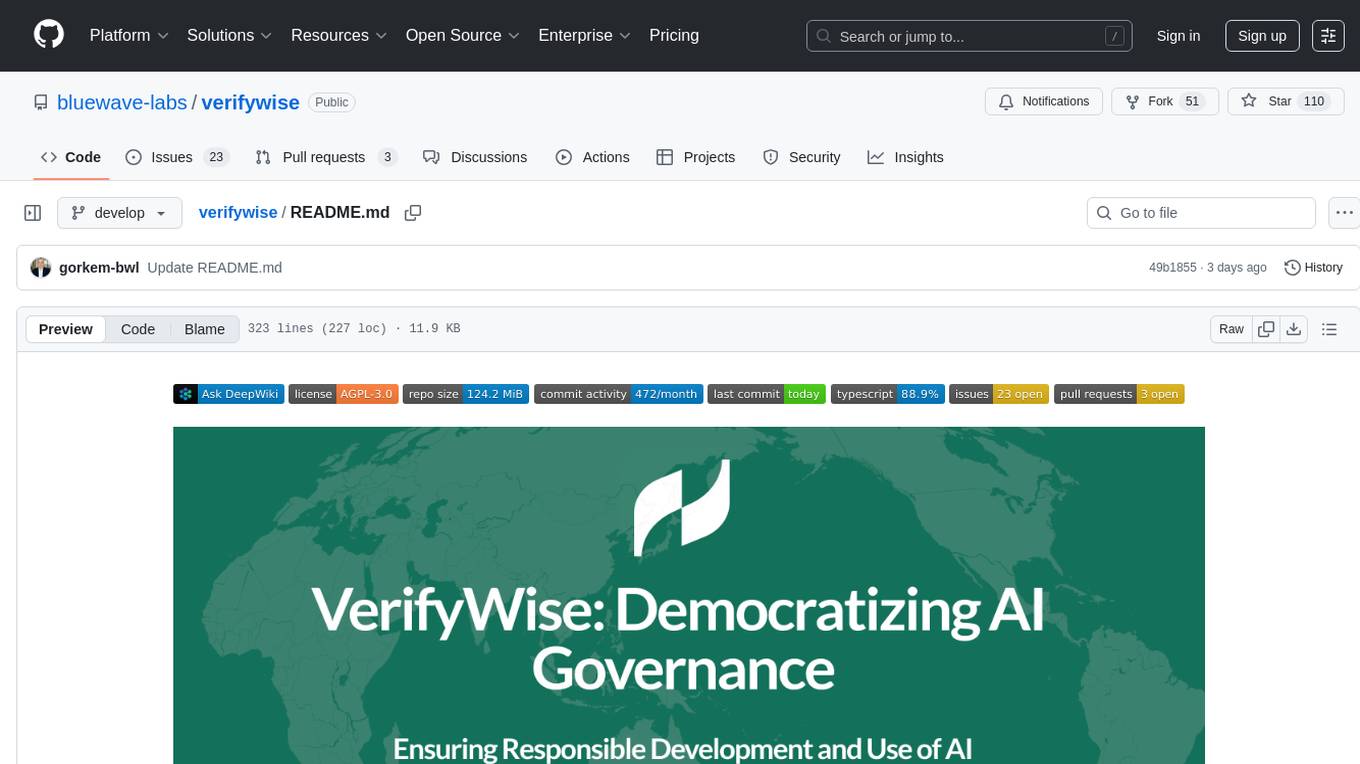Open the Platform menu

tap(129, 35)
